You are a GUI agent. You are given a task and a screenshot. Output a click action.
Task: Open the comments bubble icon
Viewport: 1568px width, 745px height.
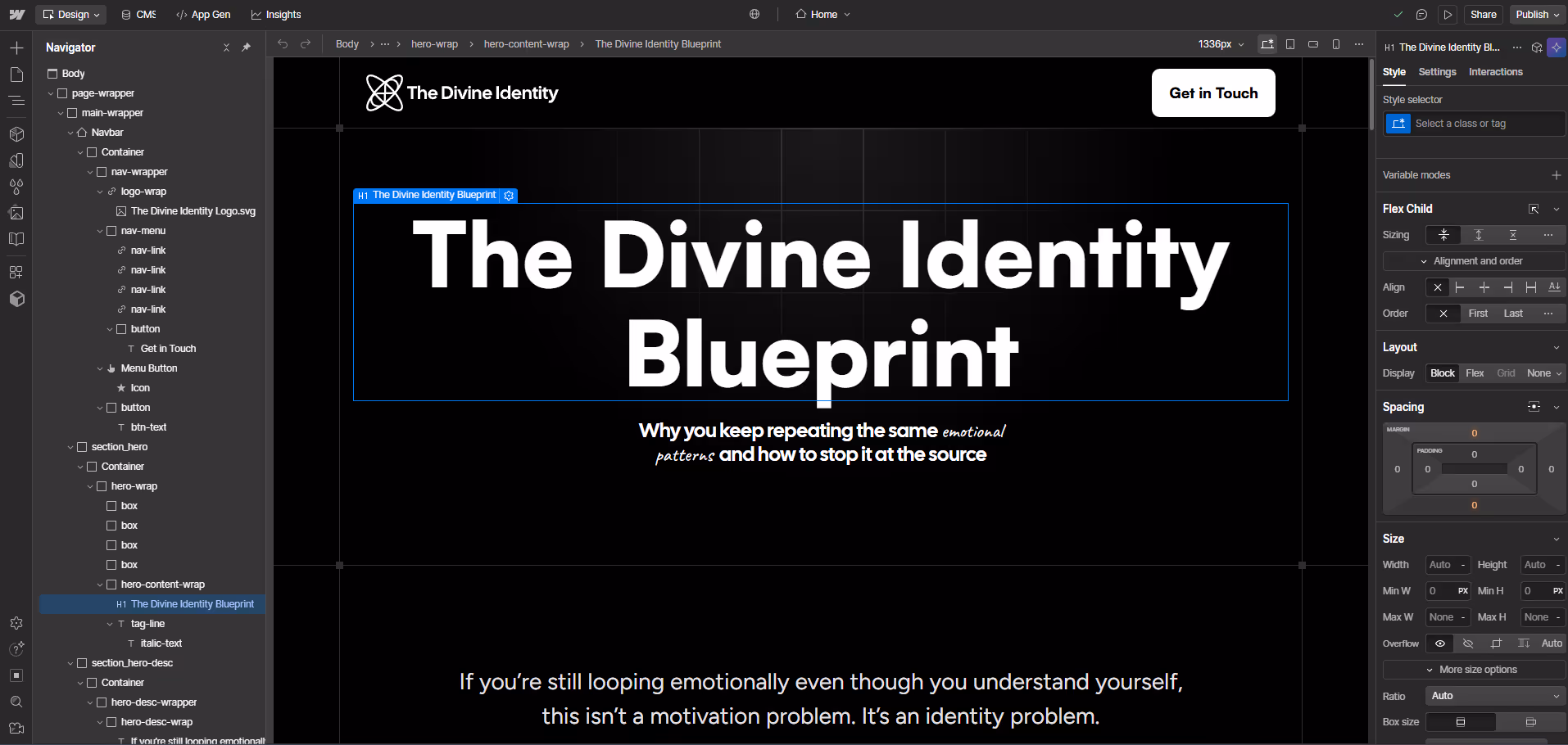click(1421, 15)
